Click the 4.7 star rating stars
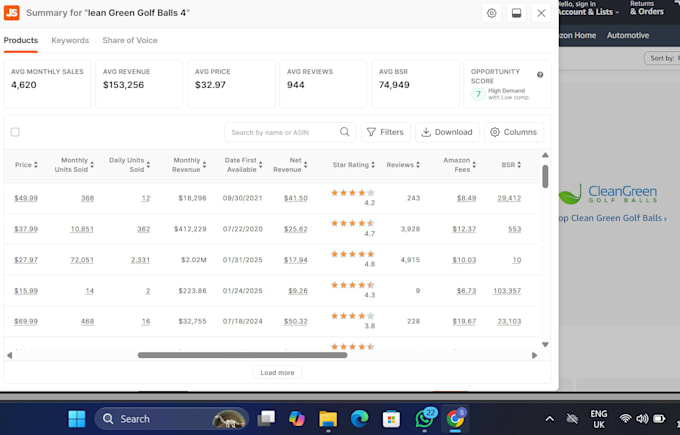The width and height of the screenshot is (680, 435). [x=353, y=223]
